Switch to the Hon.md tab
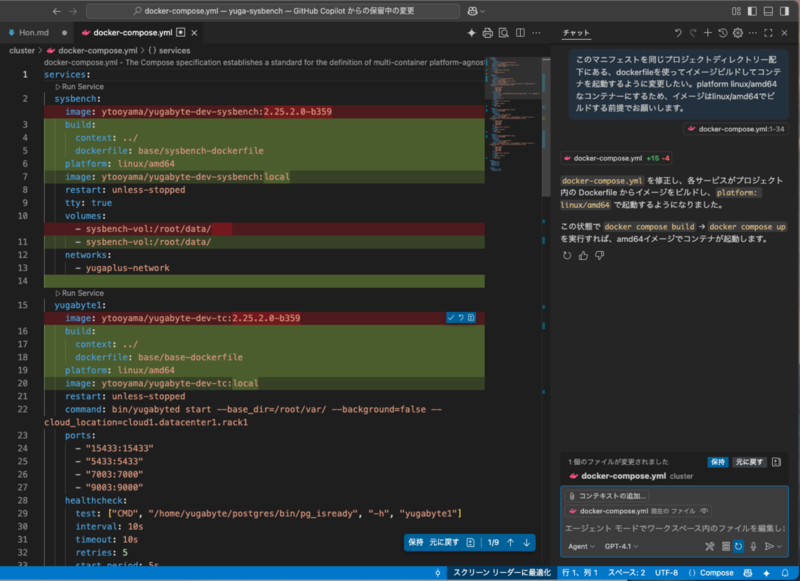 [34, 33]
